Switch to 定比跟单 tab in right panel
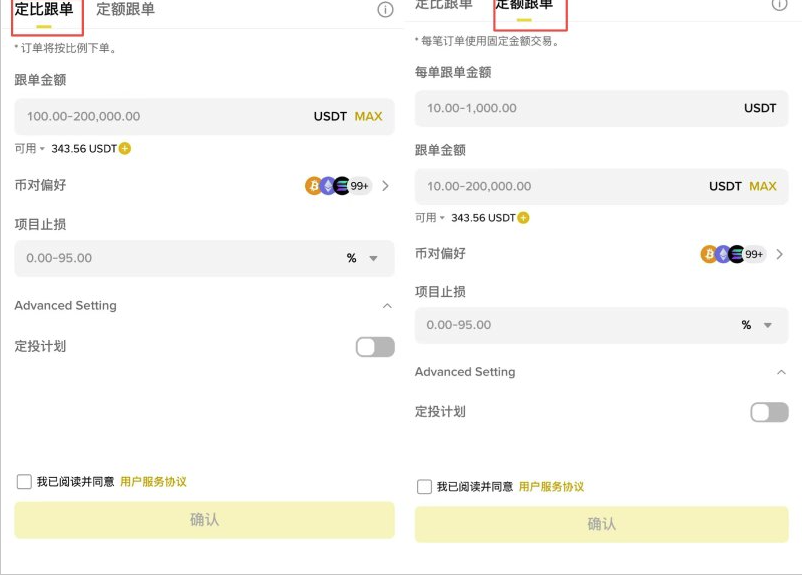 pyautogui.click(x=444, y=5)
